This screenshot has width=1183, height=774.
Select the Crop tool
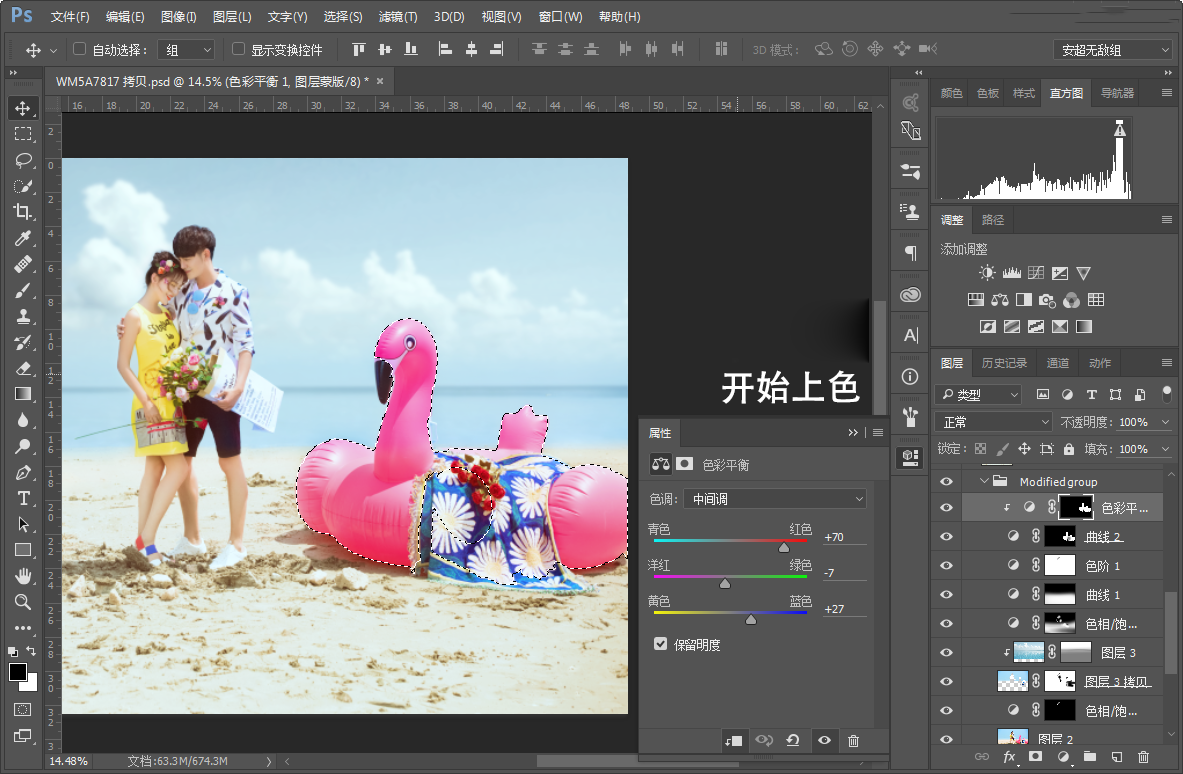point(23,212)
